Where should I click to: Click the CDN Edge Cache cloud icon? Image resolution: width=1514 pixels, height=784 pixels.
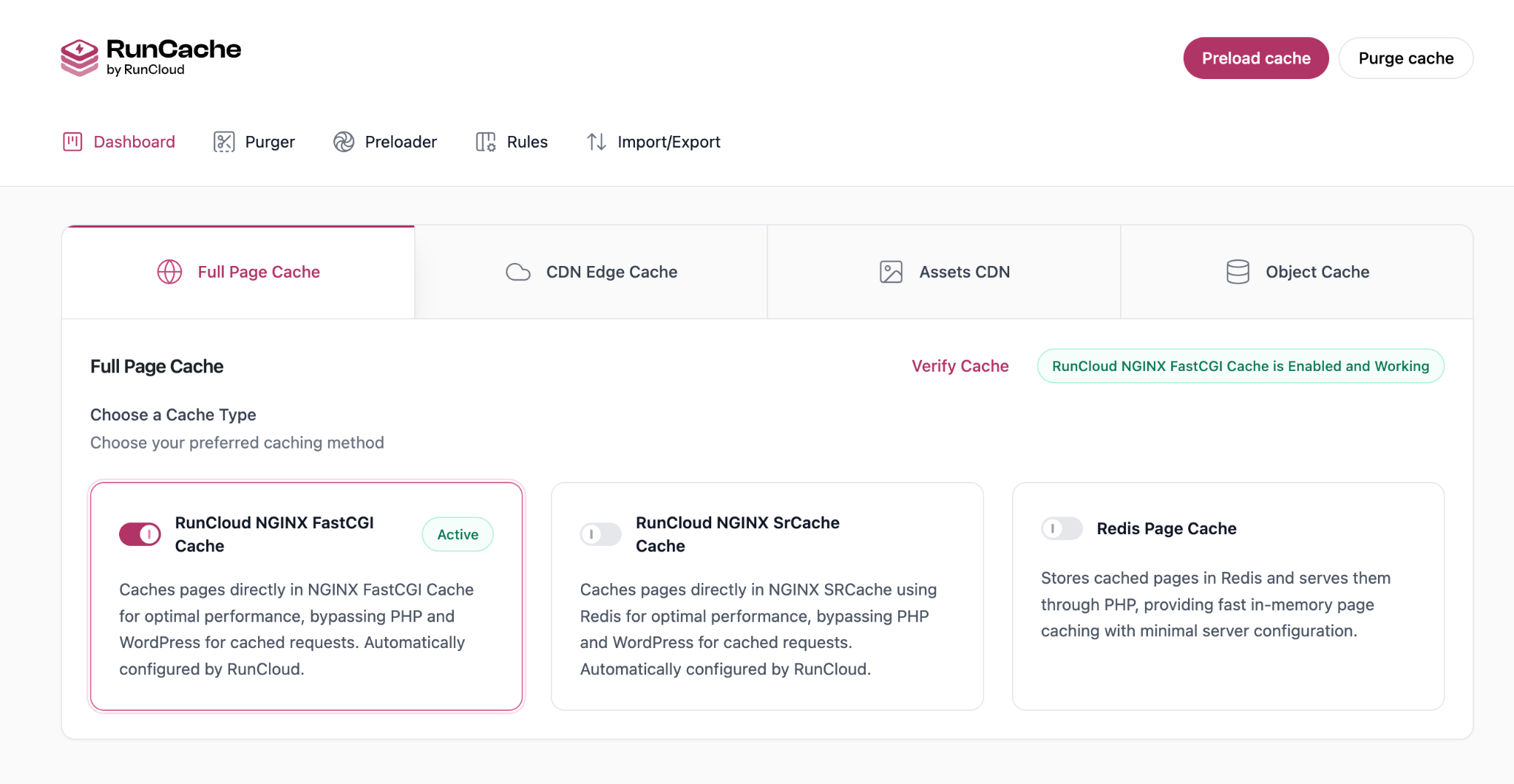[518, 272]
